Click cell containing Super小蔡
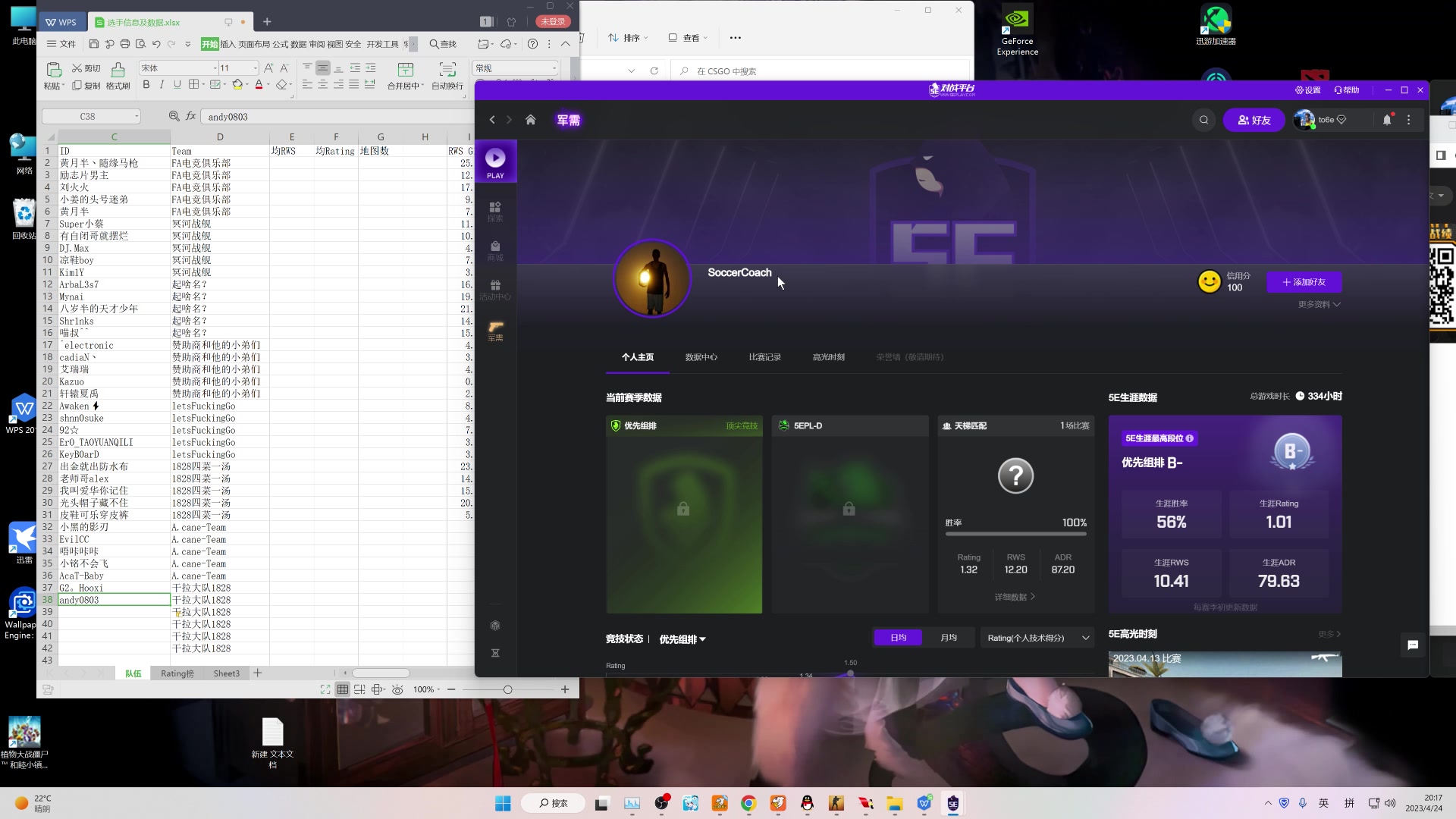The width and height of the screenshot is (1456, 819). point(114,224)
